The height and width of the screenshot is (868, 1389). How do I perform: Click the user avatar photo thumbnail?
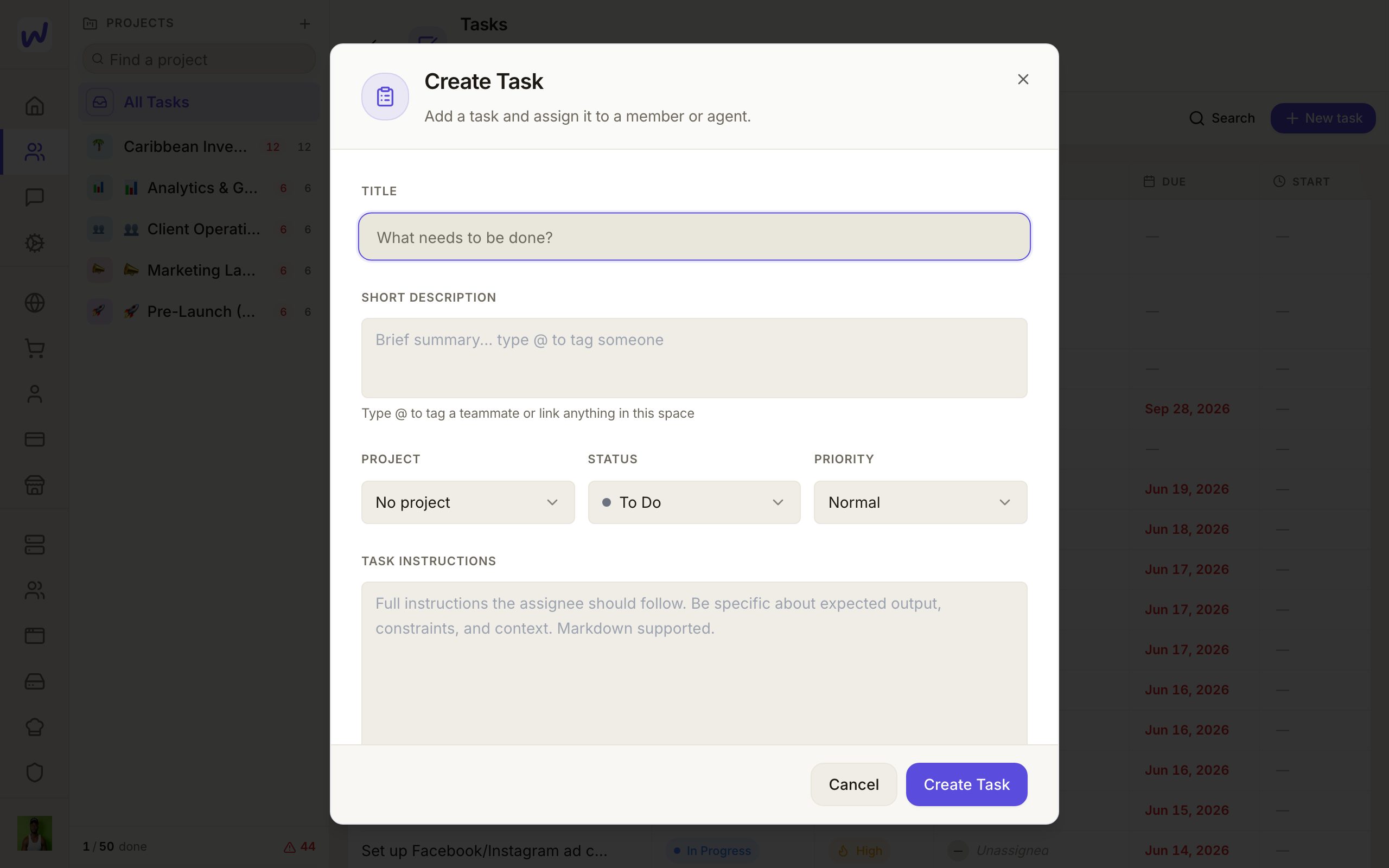pos(34,833)
